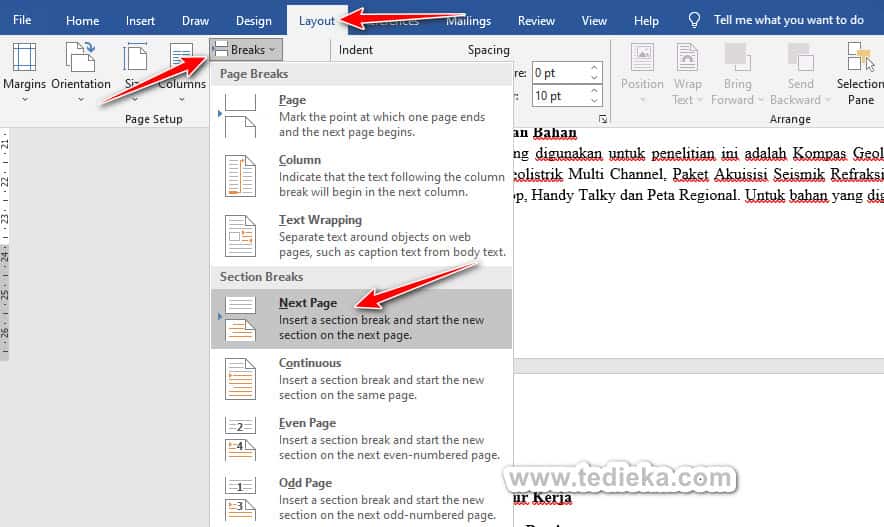Click the Orientation icon
Image resolution: width=884 pixels, height=527 pixels.
click(80, 60)
